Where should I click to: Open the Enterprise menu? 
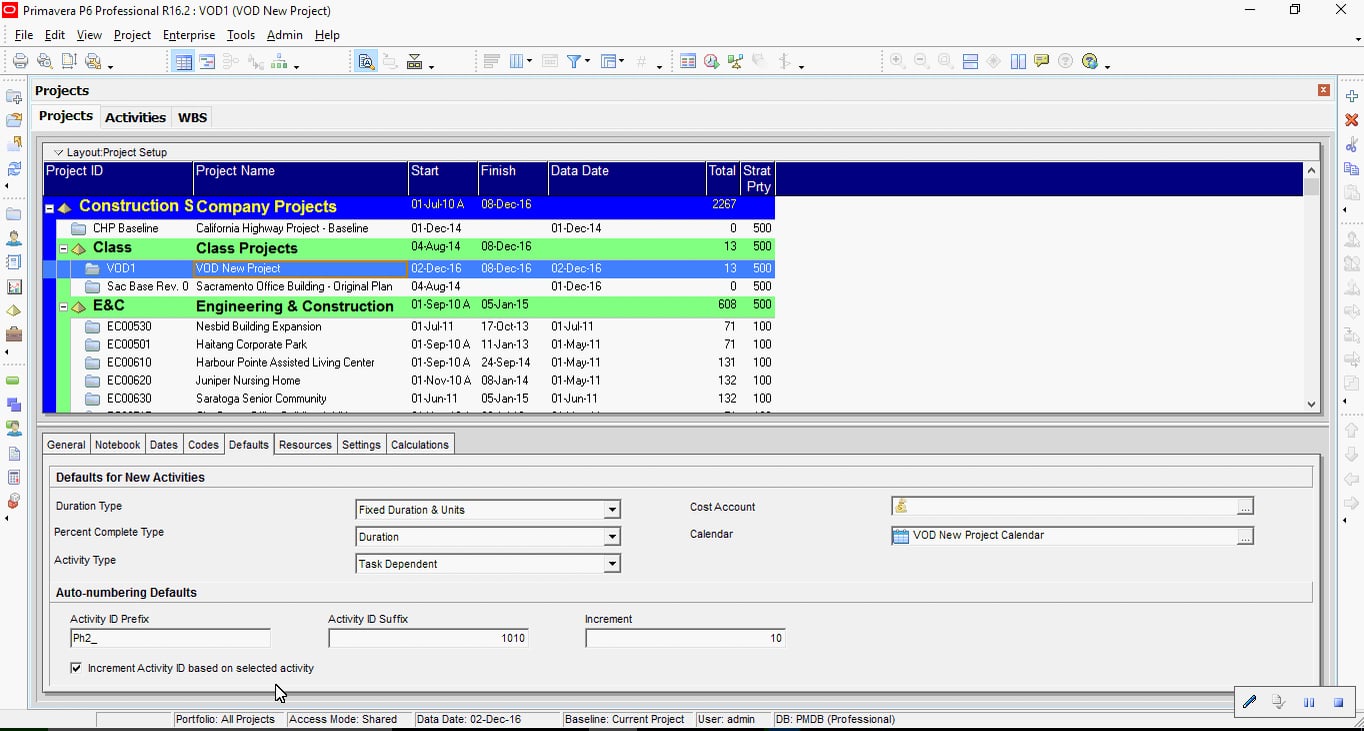point(189,35)
